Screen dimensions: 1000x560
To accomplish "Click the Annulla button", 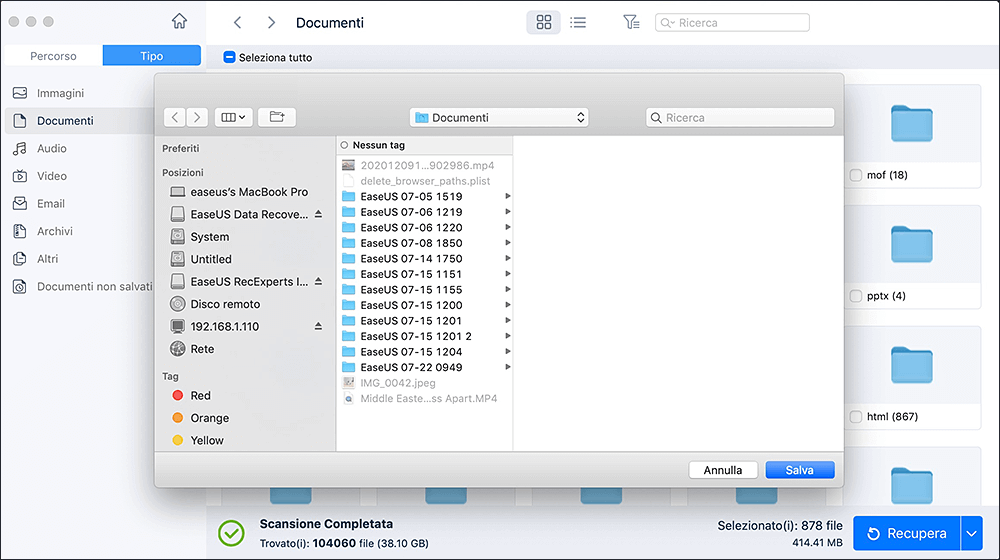I will click(x=723, y=470).
